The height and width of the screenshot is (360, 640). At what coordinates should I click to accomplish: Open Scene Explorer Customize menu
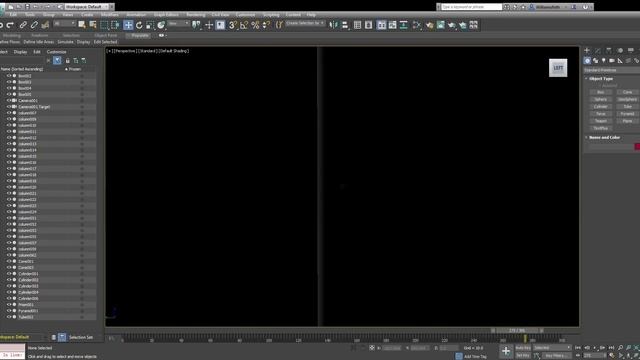56,52
